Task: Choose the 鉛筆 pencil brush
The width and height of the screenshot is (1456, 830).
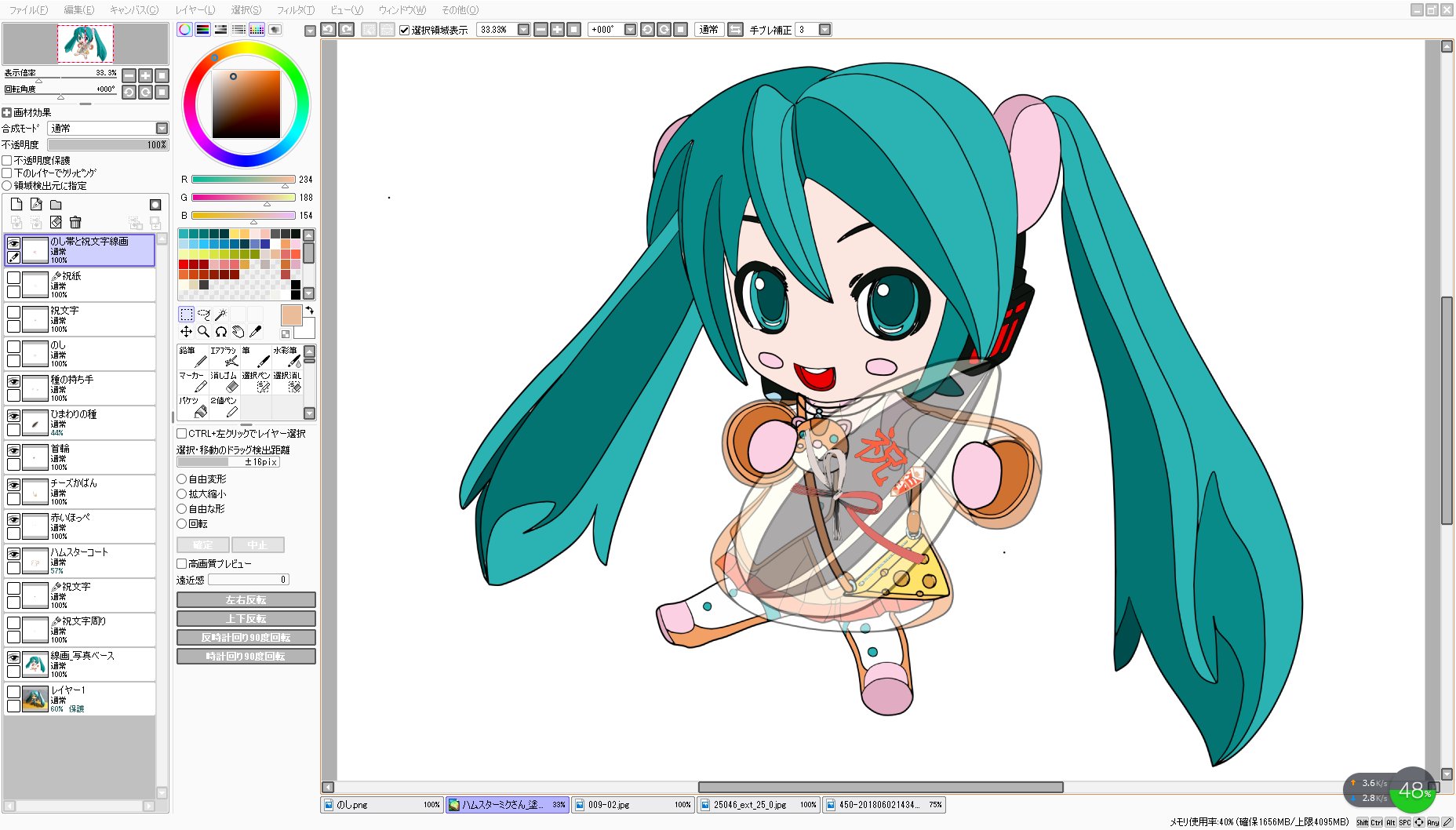Action: click(x=193, y=357)
